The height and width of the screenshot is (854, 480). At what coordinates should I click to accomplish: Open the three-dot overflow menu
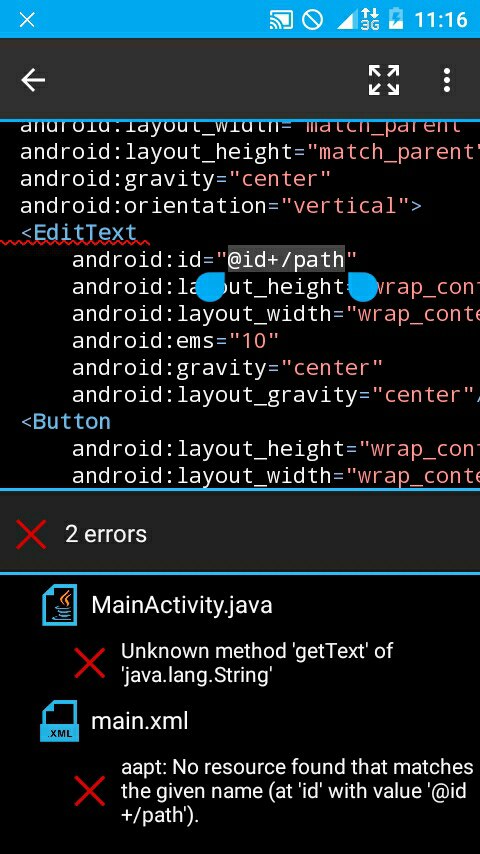(x=447, y=80)
